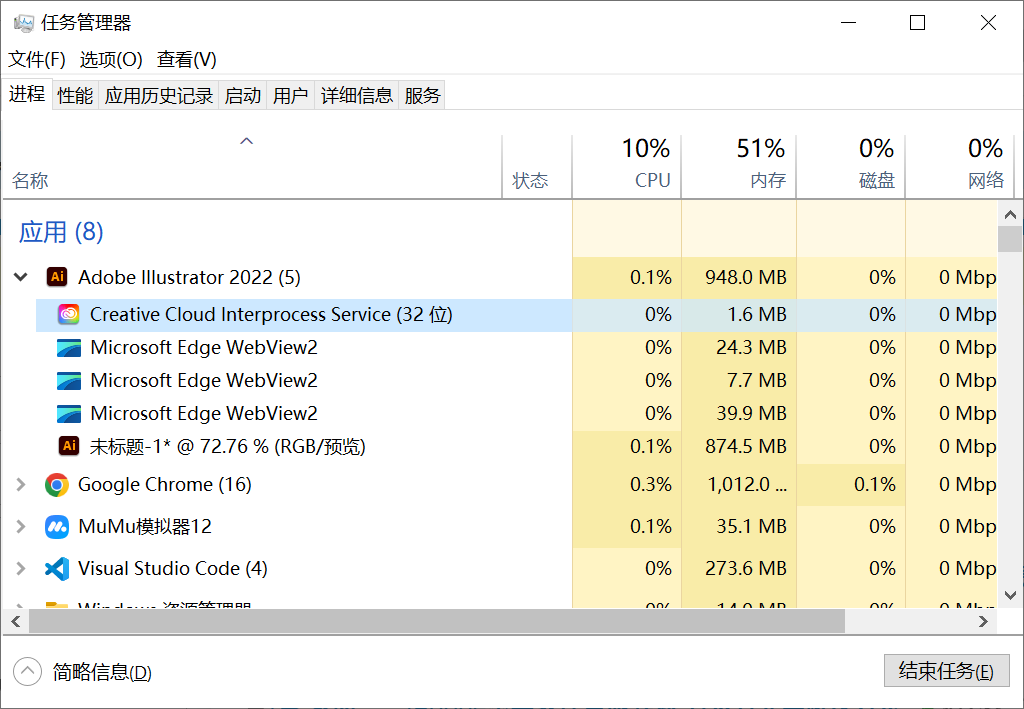Select the WebView2 row using 7.7 MB

click(516, 381)
